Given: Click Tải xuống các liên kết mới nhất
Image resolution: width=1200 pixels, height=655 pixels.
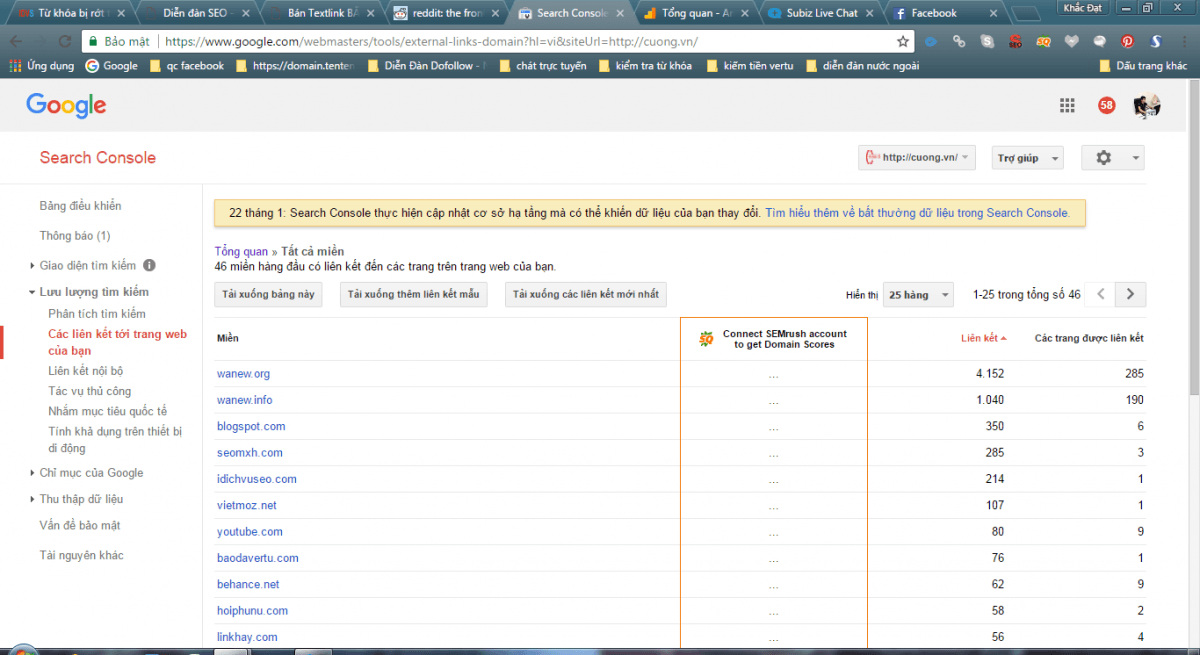Looking at the screenshot, I should [586, 295].
